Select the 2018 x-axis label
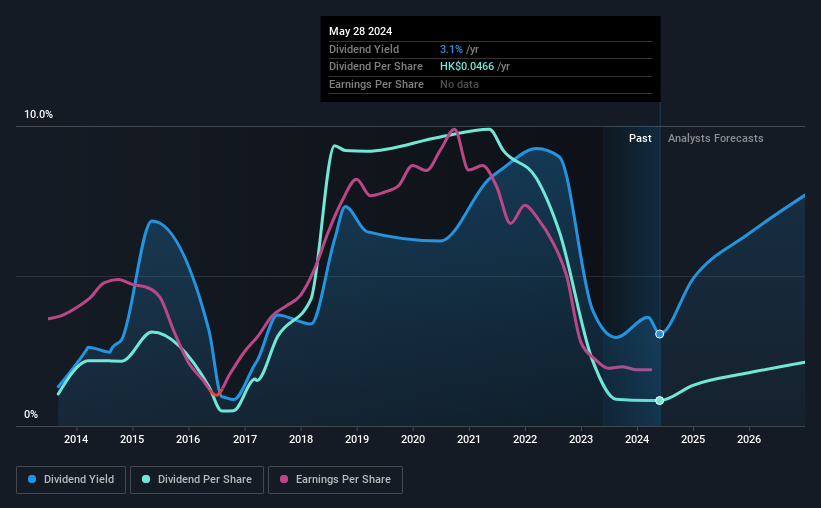Viewport: 821px width, 508px height. tap(301, 439)
